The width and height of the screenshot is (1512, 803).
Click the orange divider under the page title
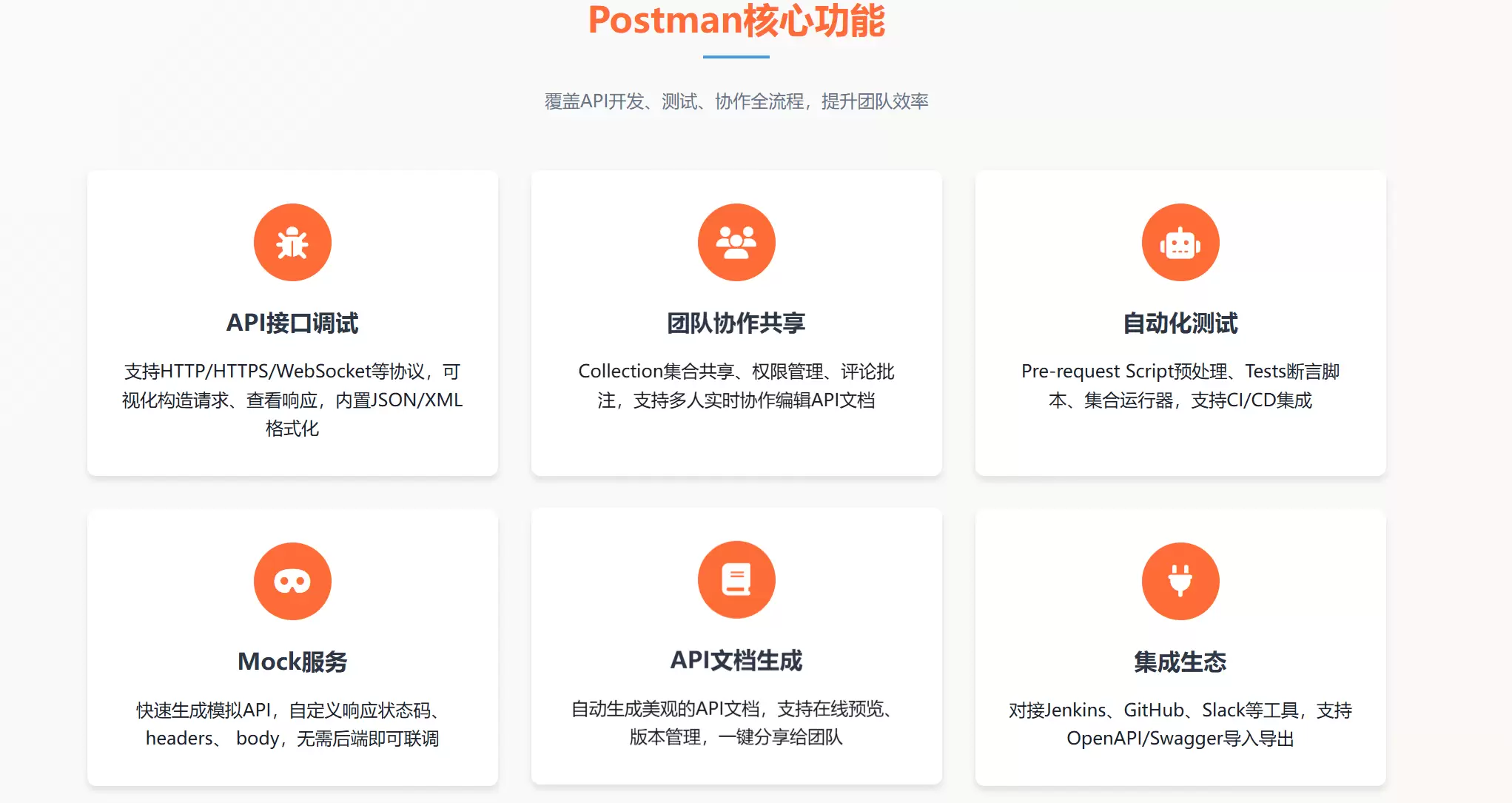738,56
